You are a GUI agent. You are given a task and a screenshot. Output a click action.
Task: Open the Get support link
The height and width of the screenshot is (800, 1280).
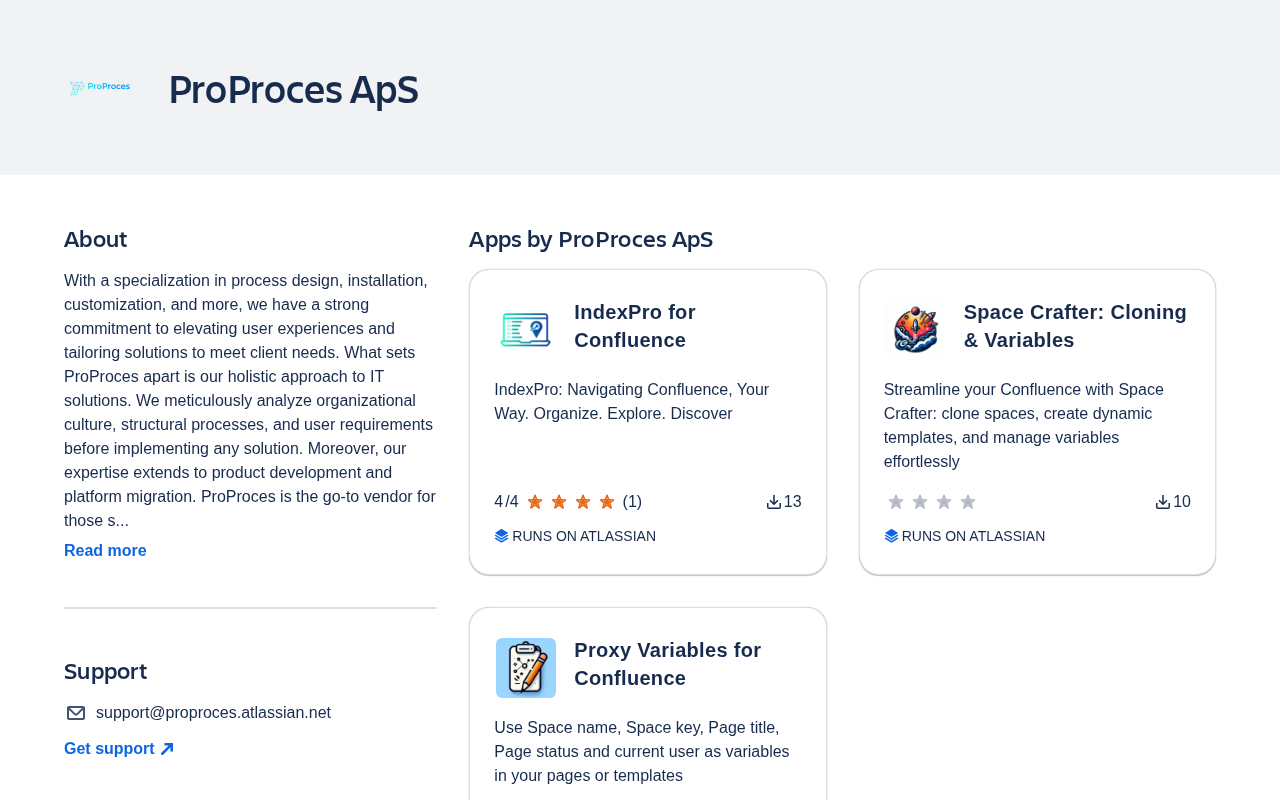pyautogui.click(x=109, y=749)
